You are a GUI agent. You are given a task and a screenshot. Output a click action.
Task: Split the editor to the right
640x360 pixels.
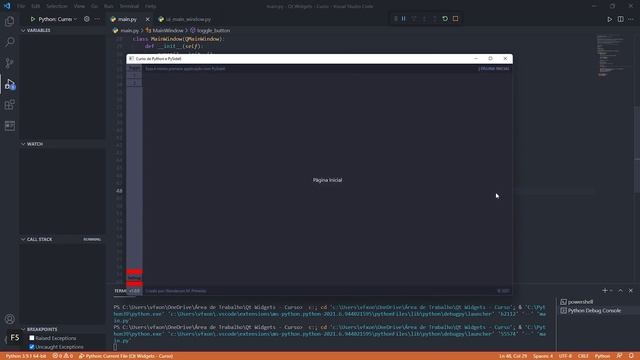click(x=620, y=19)
